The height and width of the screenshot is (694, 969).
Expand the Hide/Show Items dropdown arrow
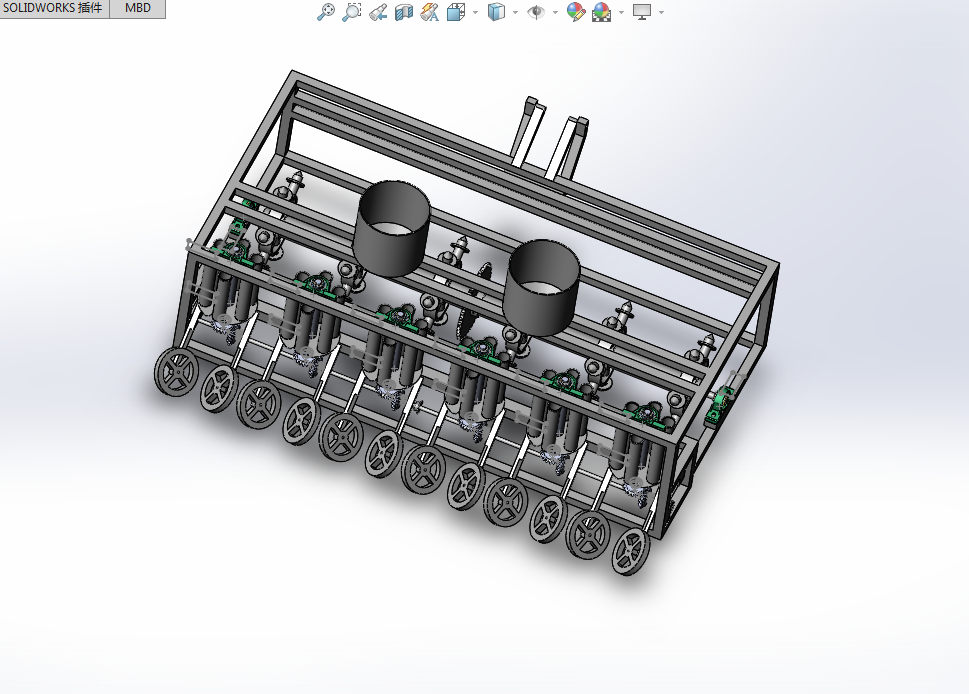(555, 12)
